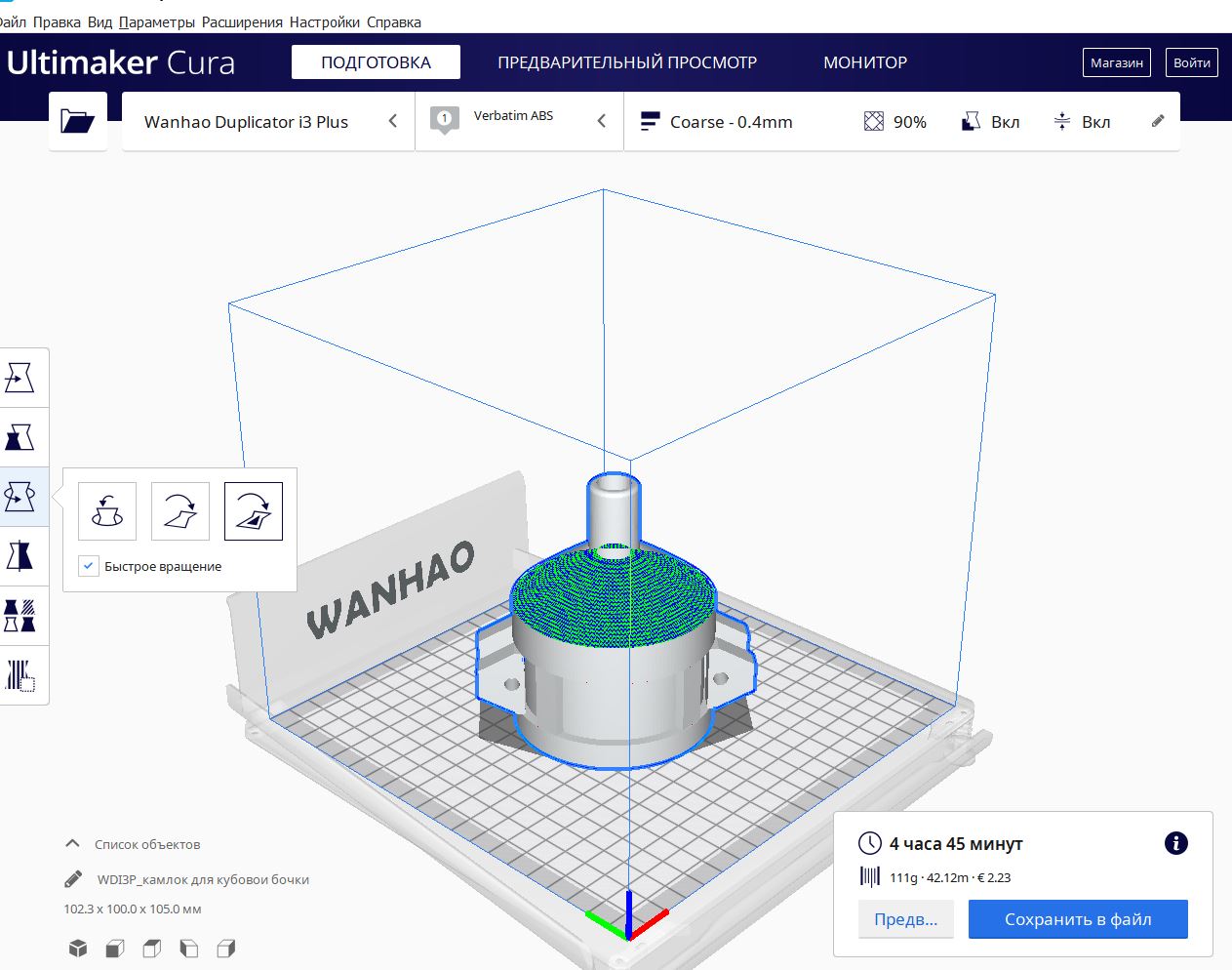Select the Scale tool in left toolbar

[20, 437]
